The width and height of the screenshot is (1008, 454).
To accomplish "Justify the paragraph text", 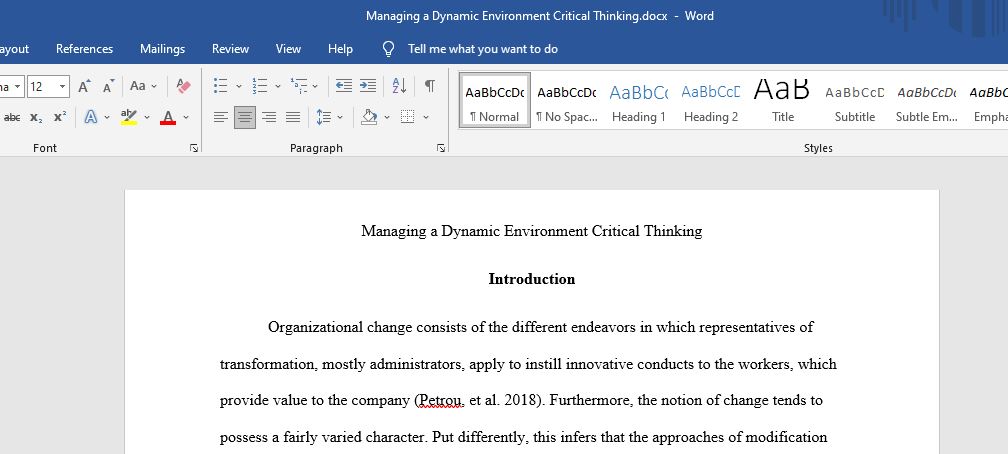I will click(293, 117).
